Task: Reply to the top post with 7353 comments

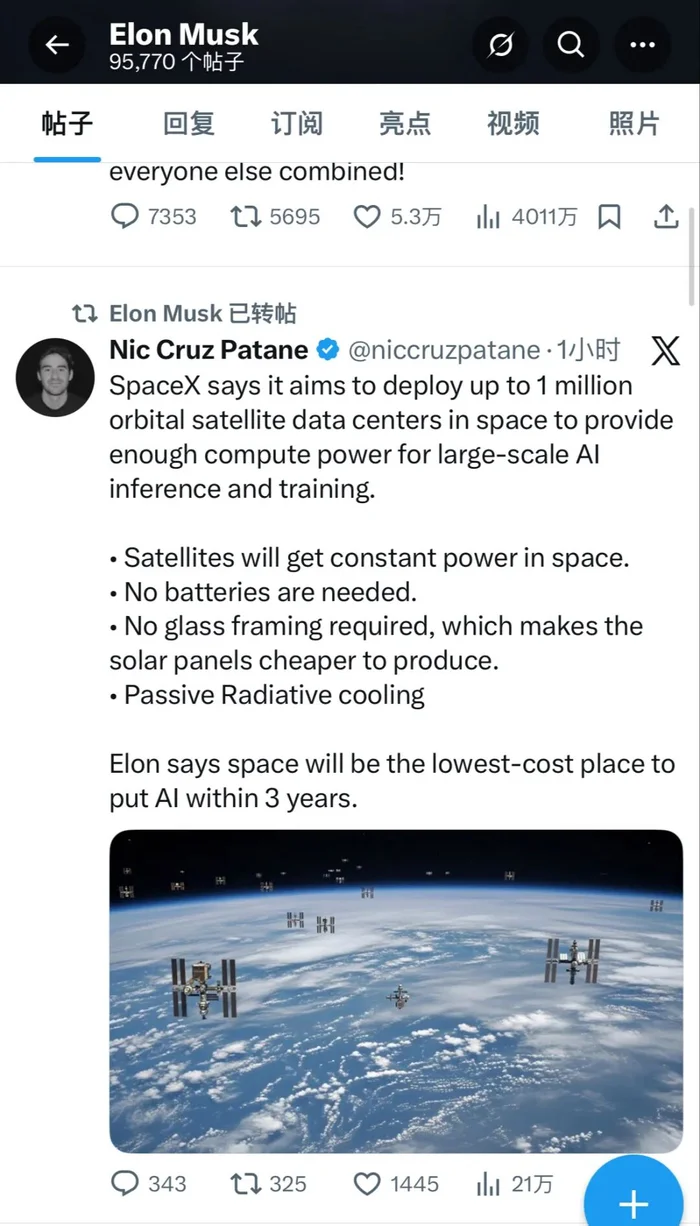Action: coord(124,217)
